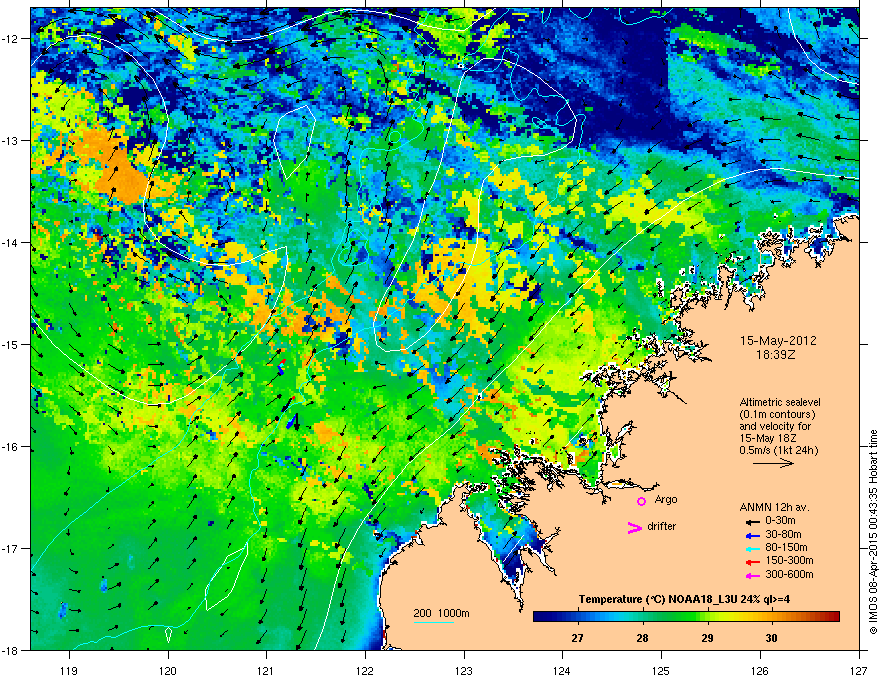Click the cyan 80-150m arrow legend icon

(753, 549)
